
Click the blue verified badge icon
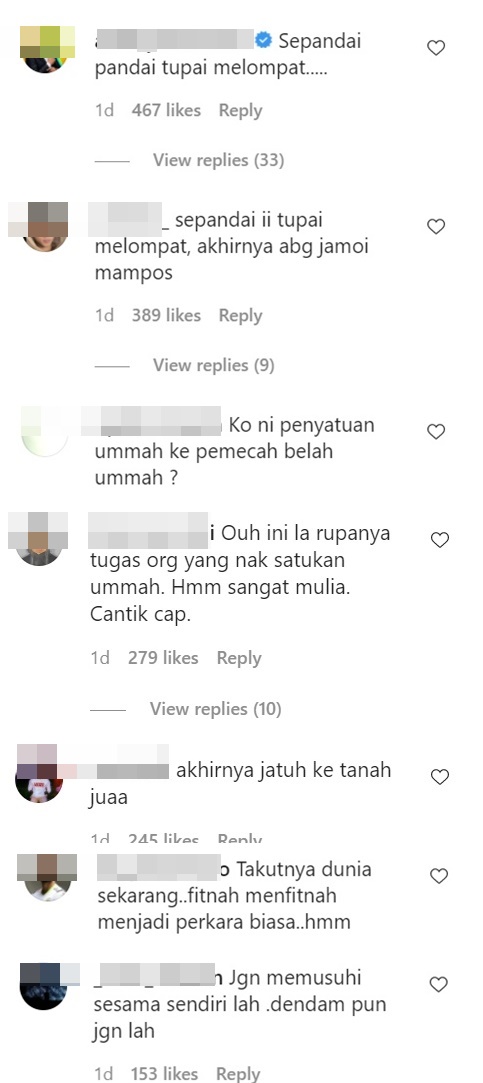coord(263,41)
